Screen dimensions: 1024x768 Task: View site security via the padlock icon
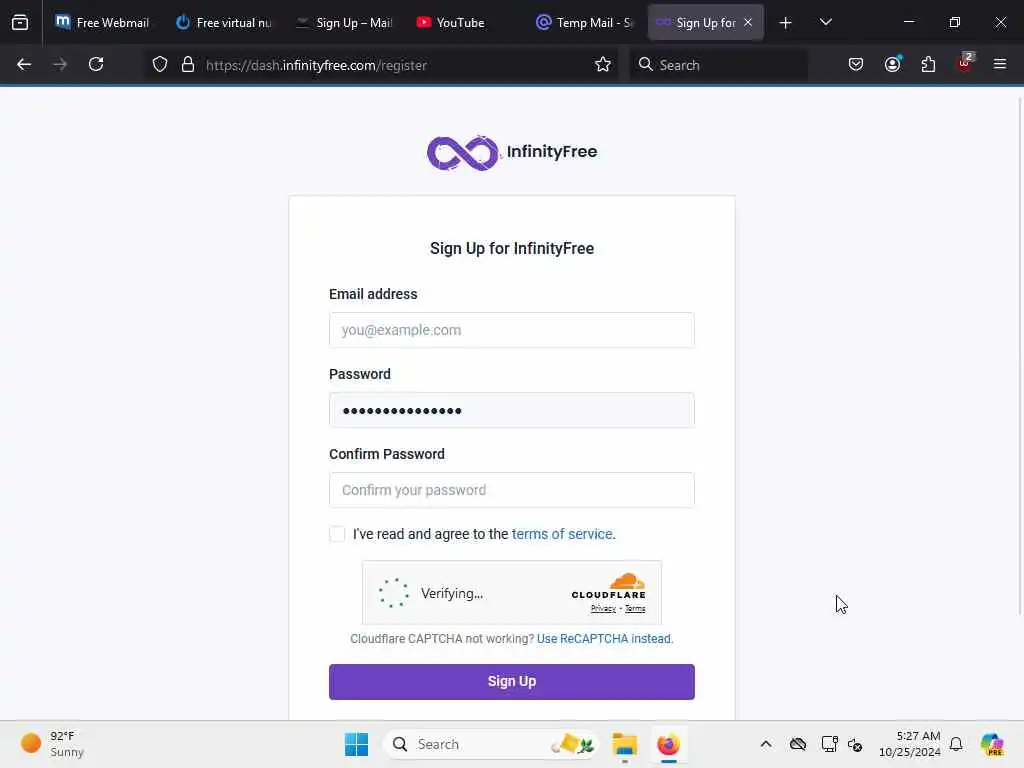tap(188, 65)
